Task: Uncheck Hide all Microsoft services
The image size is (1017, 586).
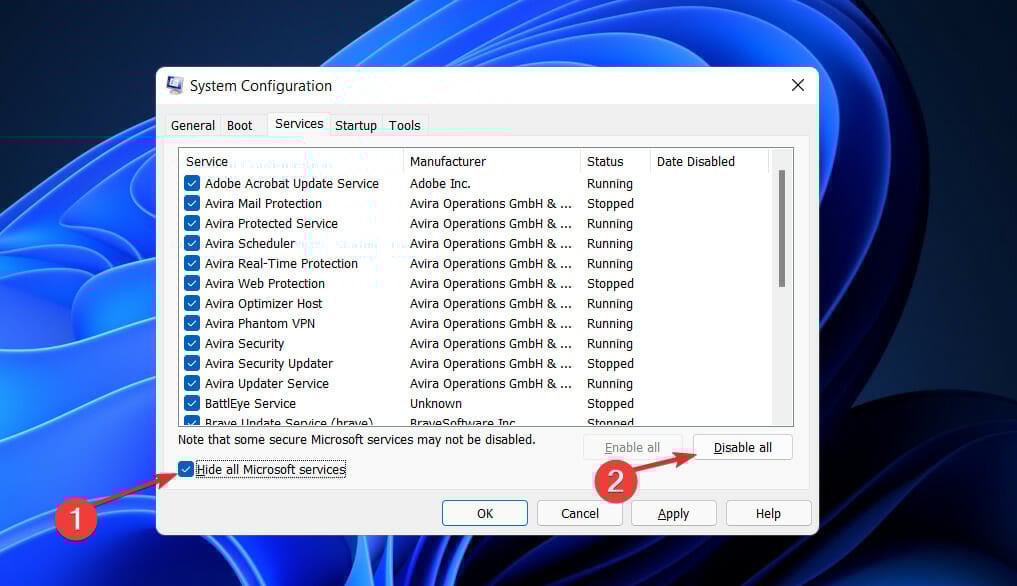Action: coord(185,469)
